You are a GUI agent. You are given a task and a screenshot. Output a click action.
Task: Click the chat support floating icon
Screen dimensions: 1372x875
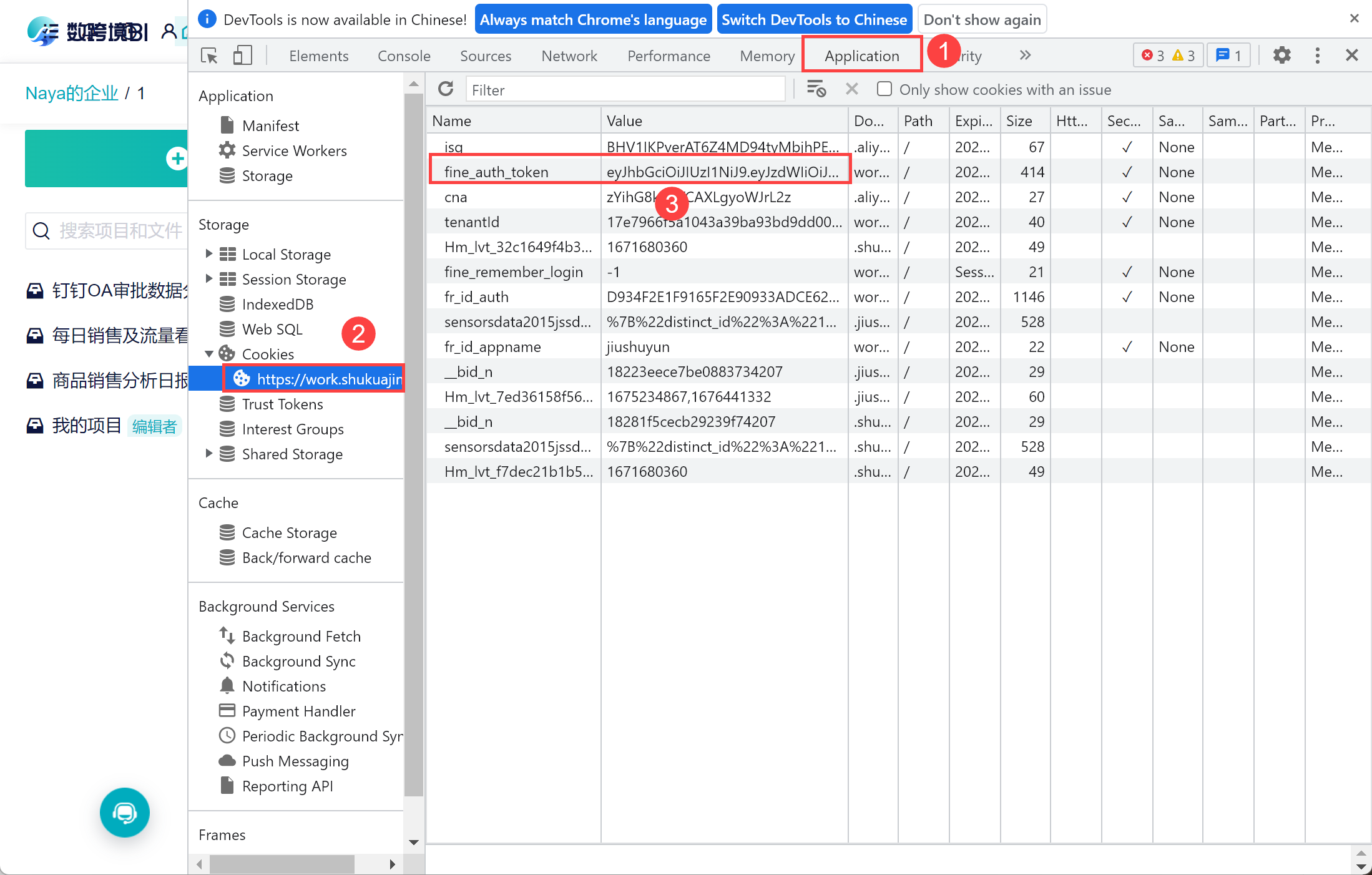pyautogui.click(x=125, y=812)
